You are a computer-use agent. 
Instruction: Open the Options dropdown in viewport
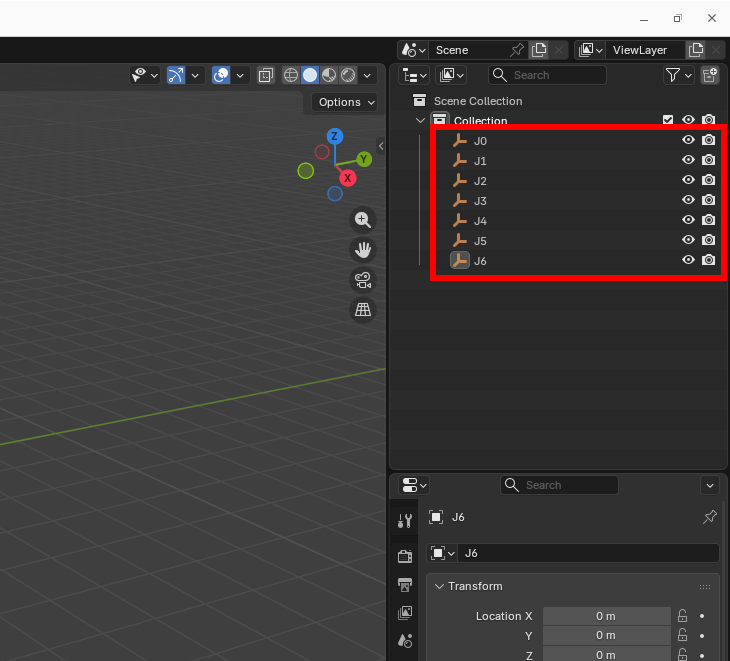tap(345, 102)
